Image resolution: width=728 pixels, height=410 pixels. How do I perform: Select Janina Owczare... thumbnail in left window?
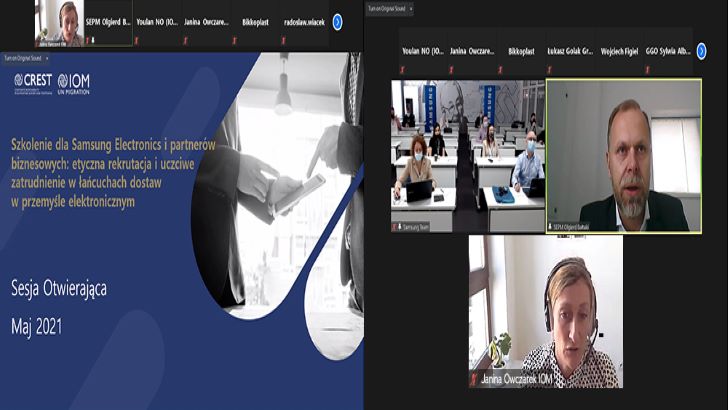pos(207,23)
